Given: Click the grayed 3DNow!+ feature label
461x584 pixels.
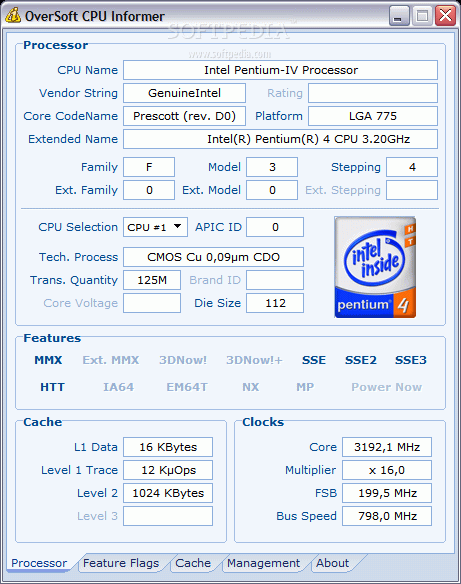Looking at the screenshot, I should coord(254,360).
